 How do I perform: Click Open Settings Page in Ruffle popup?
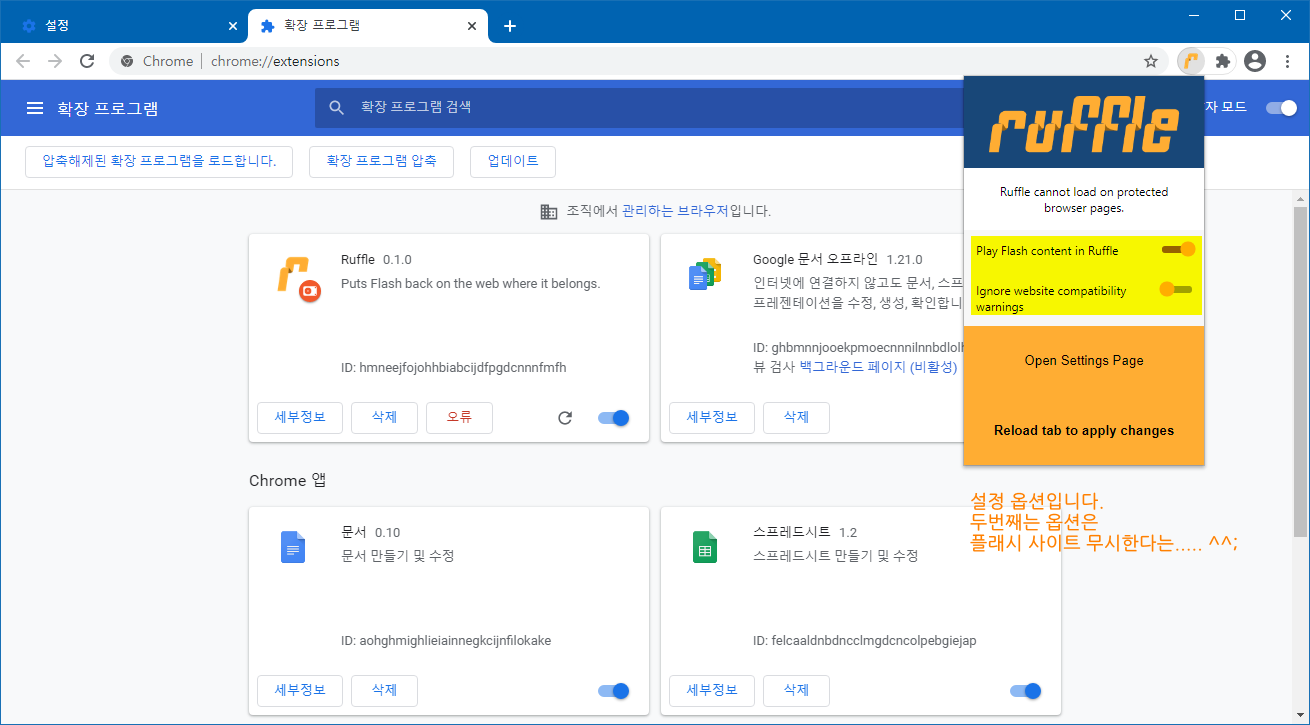pos(1084,360)
